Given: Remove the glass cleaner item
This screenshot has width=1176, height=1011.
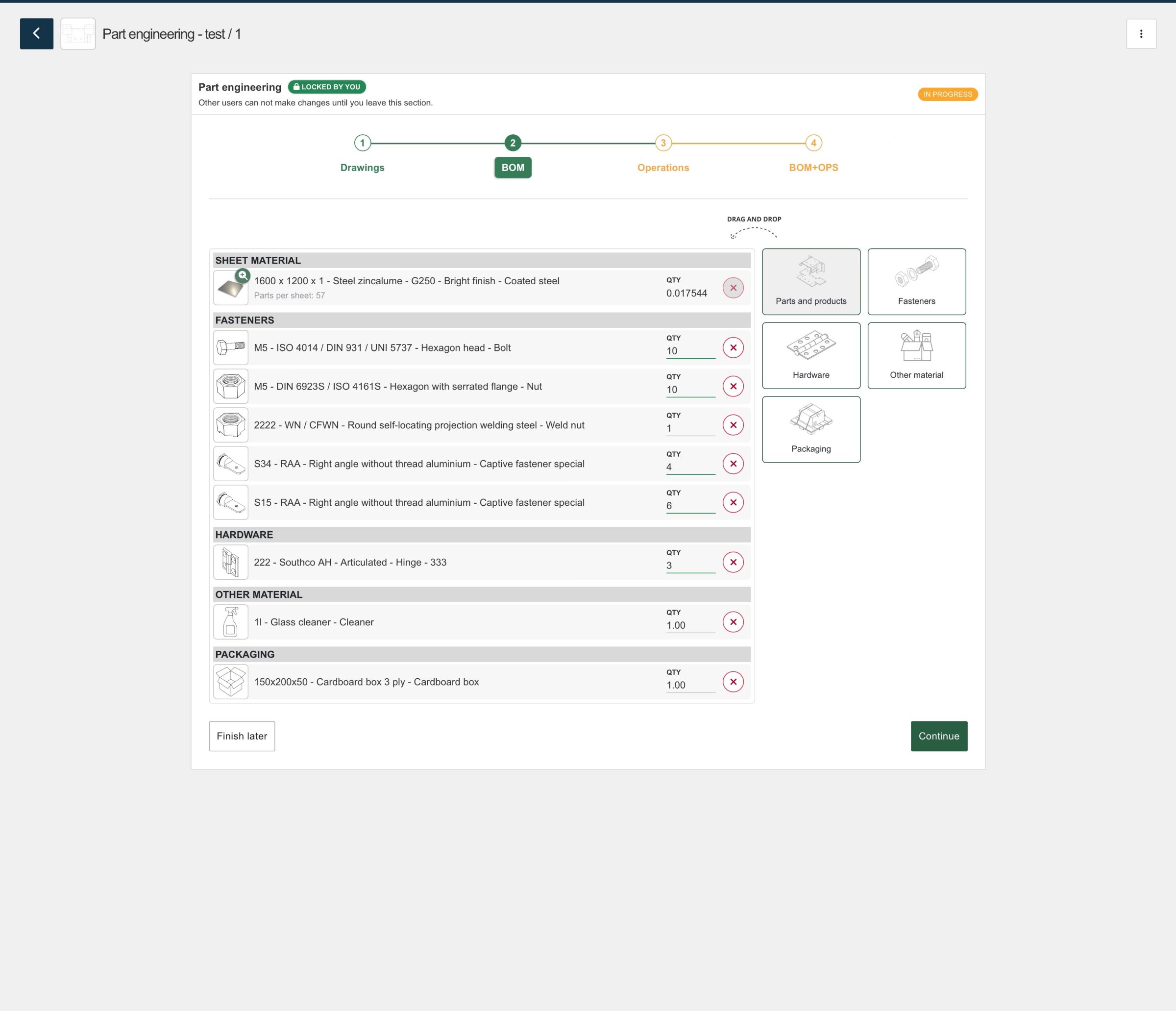Looking at the screenshot, I should [733, 622].
